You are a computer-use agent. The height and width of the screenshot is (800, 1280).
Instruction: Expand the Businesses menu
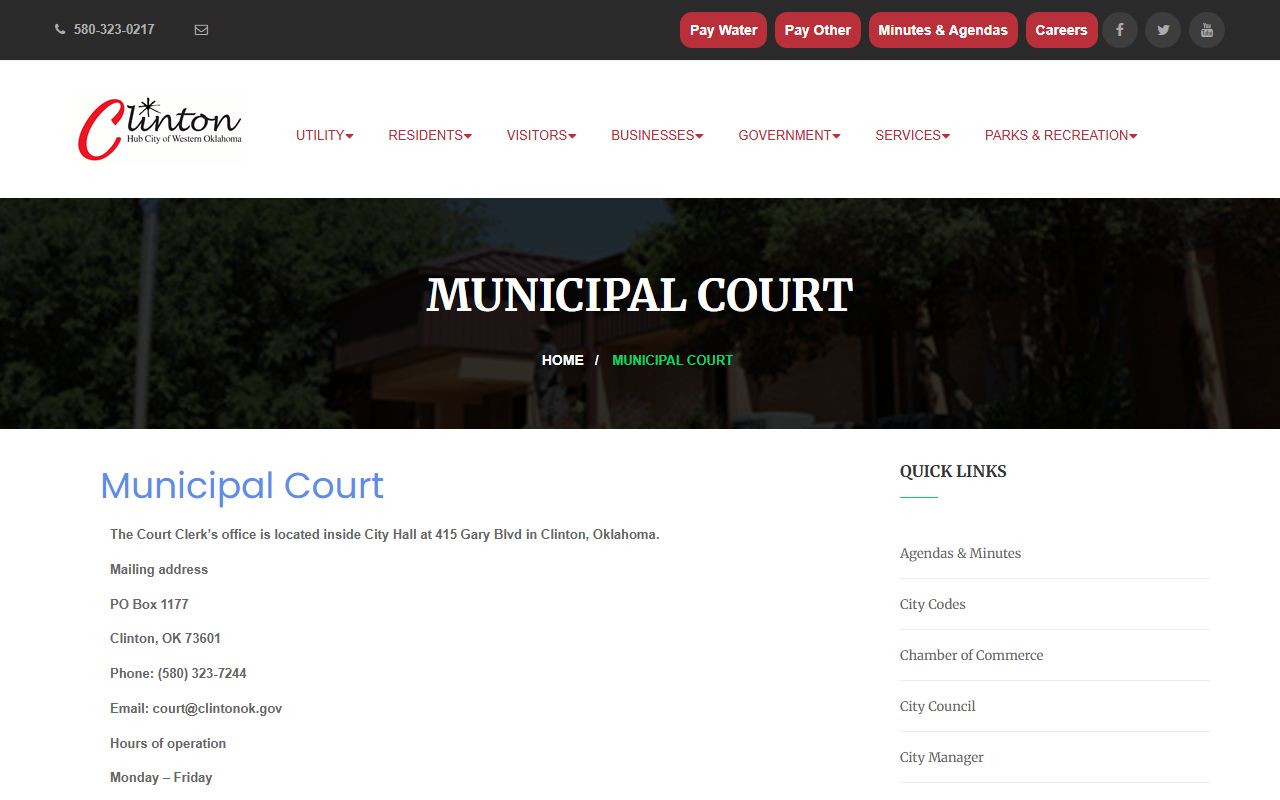pos(657,135)
